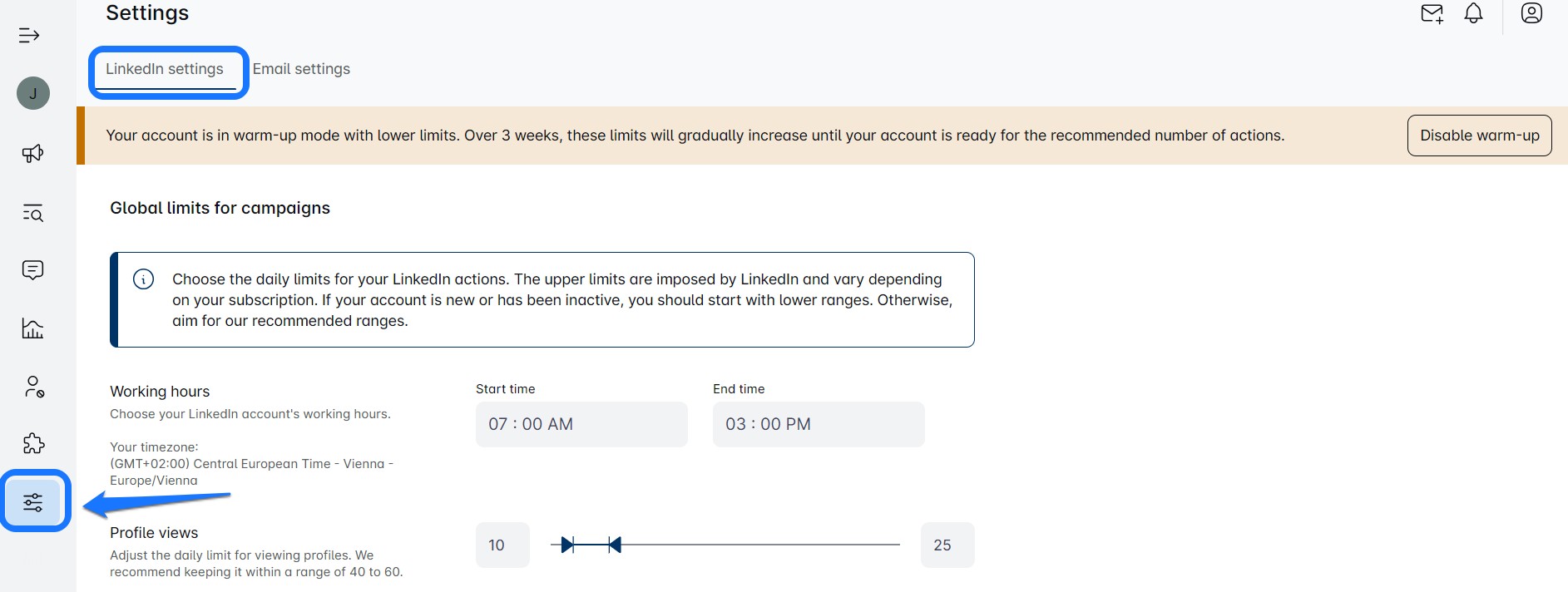The width and height of the screenshot is (1568, 592).
Task: Open the campaigns megaphone icon
Action: click(32, 153)
